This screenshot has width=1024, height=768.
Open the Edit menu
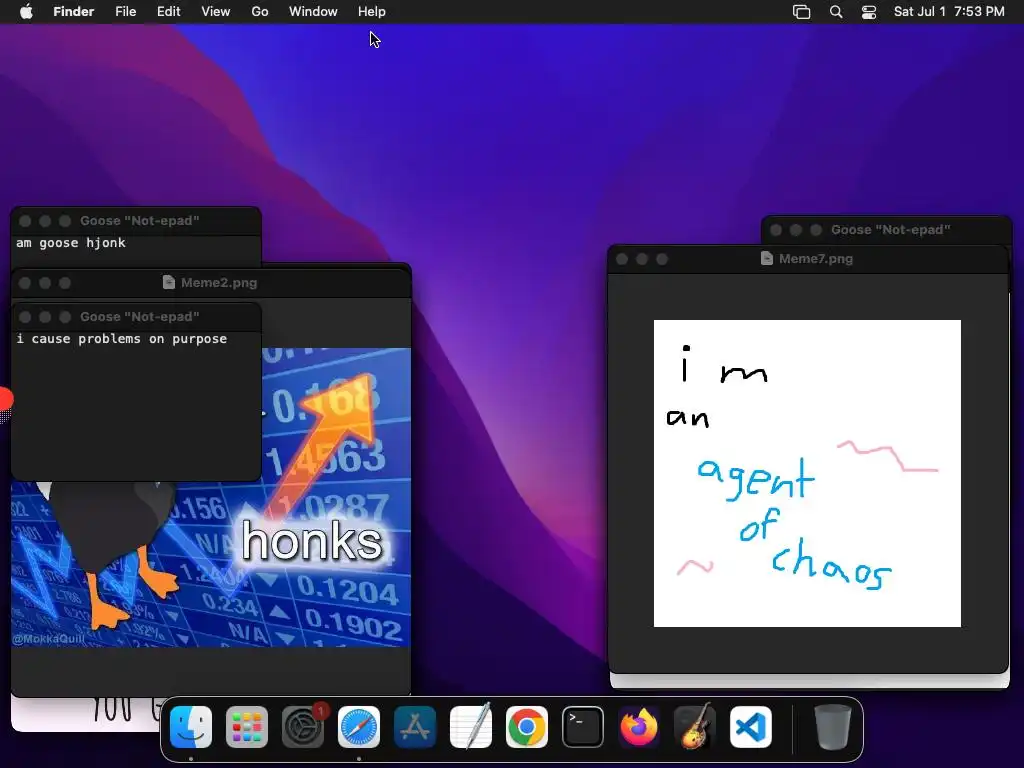pos(168,12)
